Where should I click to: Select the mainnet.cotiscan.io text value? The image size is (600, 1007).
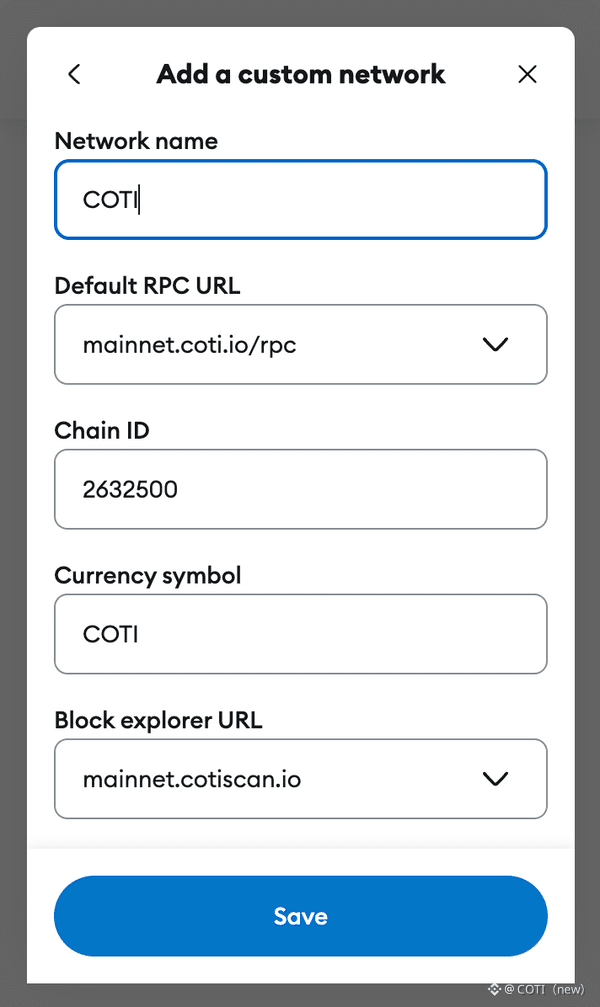pyautogui.click(x=192, y=779)
